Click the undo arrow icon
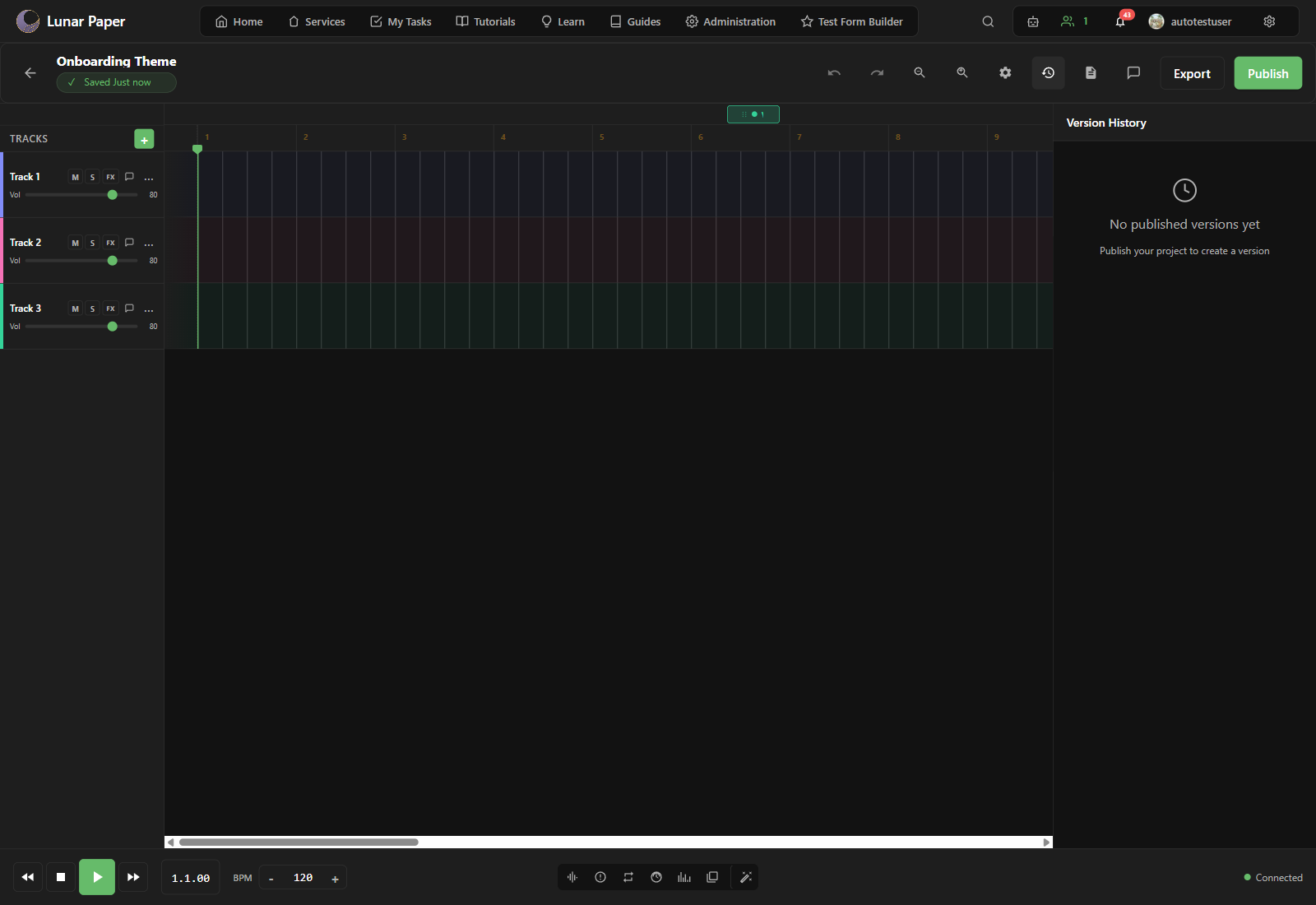Image resolution: width=1316 pixels, height=905 pixels. point(834,73)
